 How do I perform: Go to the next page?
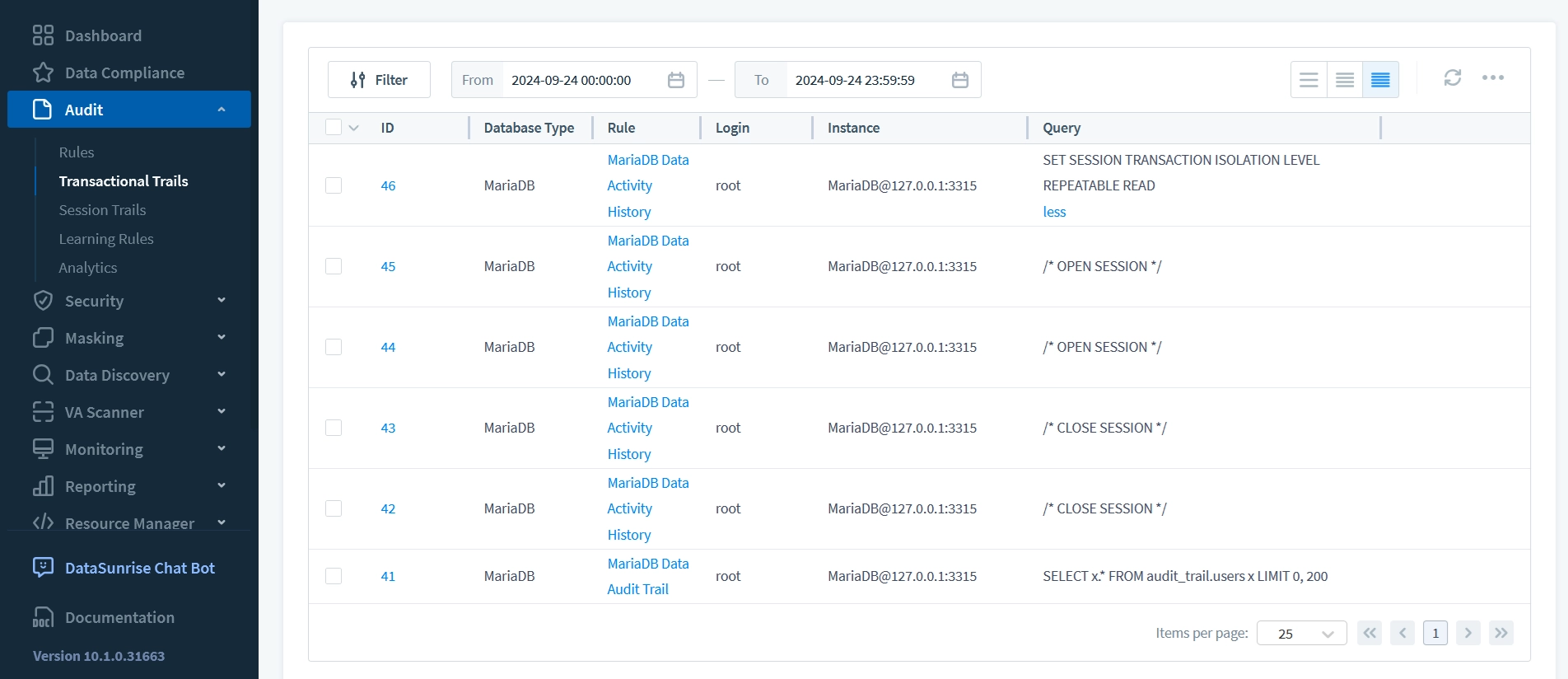coord(1468,633)
